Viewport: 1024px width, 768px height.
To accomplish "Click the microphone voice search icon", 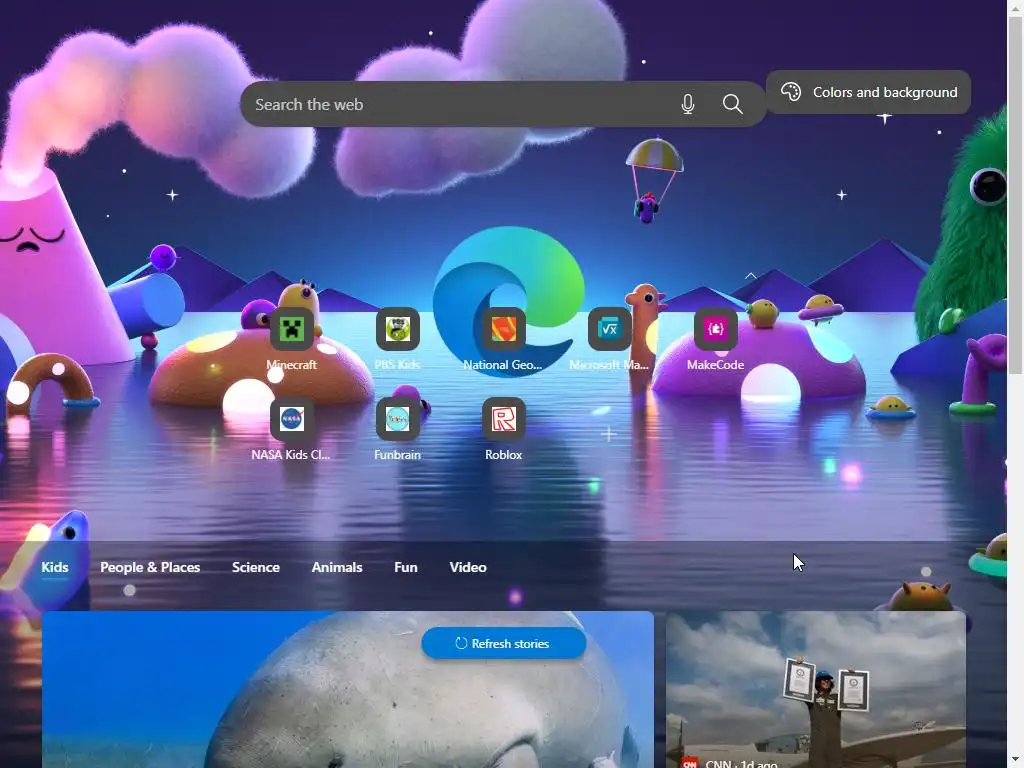I will pyautogui.click(x=688, y=104).
